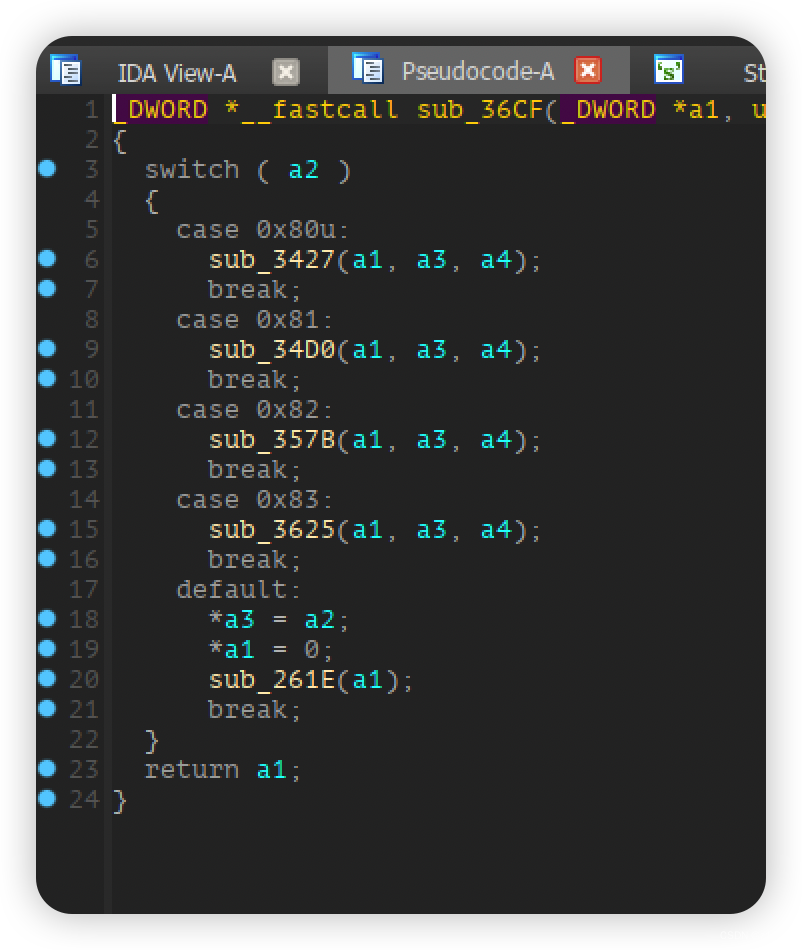Toggle breakpoint dot on line 24
Viewport: 802px width, 950px height.
(x=47, y=799)
